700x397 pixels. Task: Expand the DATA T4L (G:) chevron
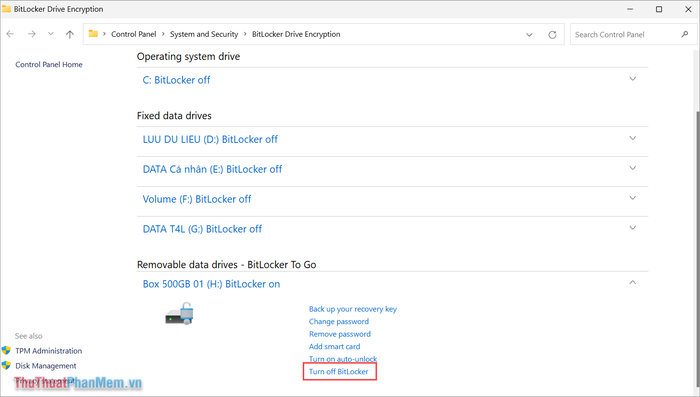[633, 228]
